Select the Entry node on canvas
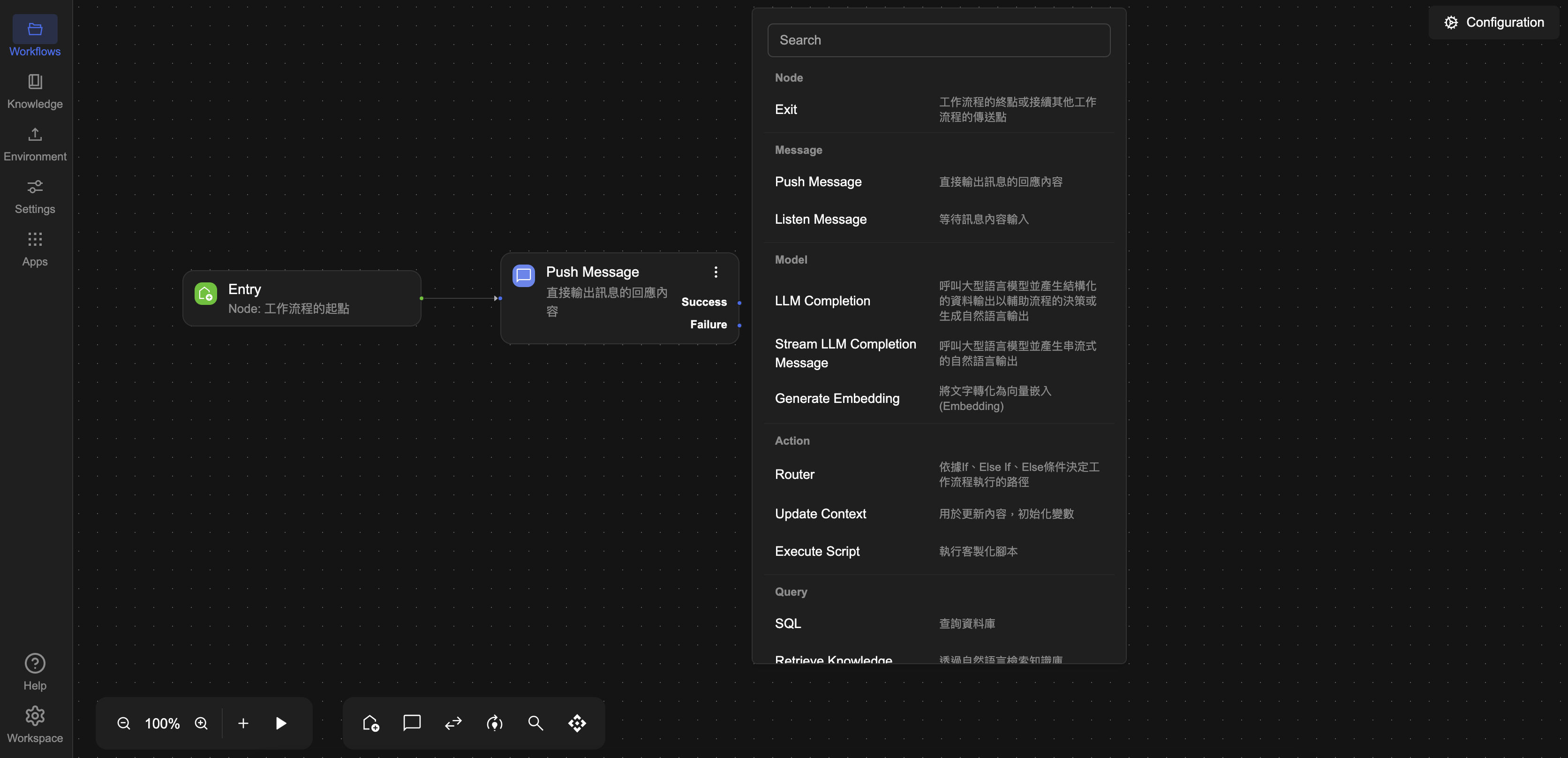 tap(302, 298)
